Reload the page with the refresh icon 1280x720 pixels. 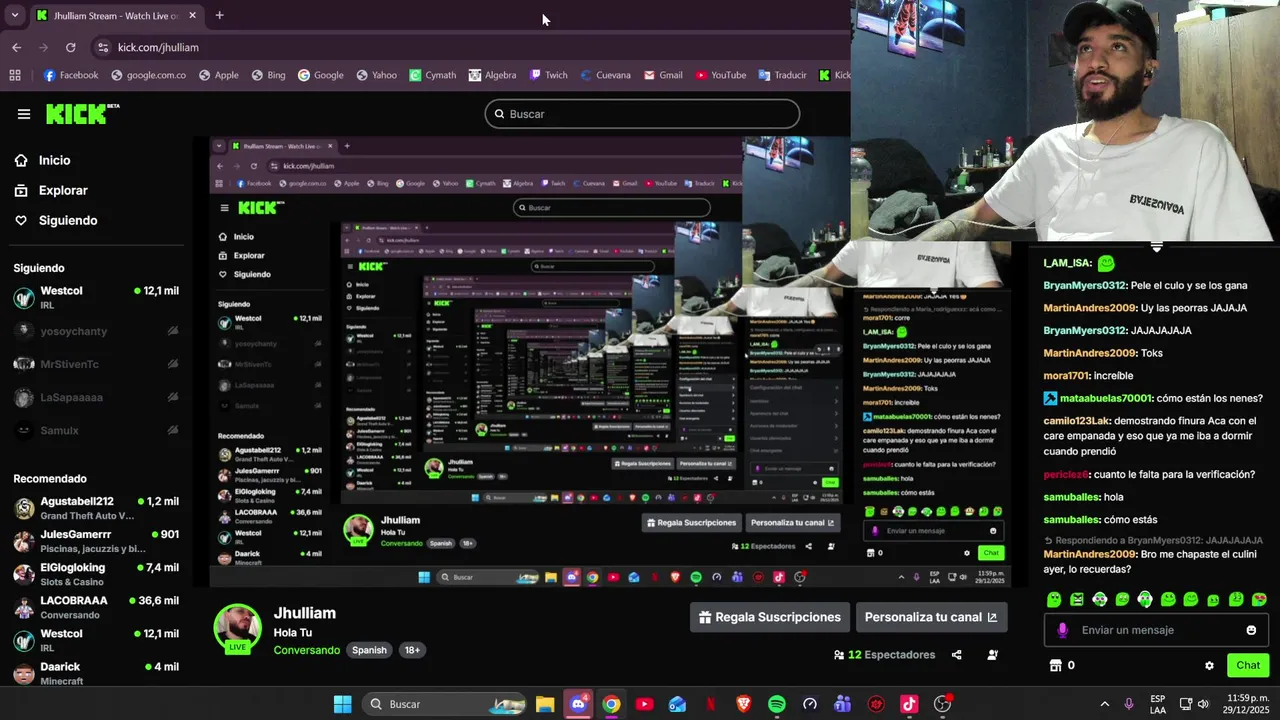click(x=70, y=47)
